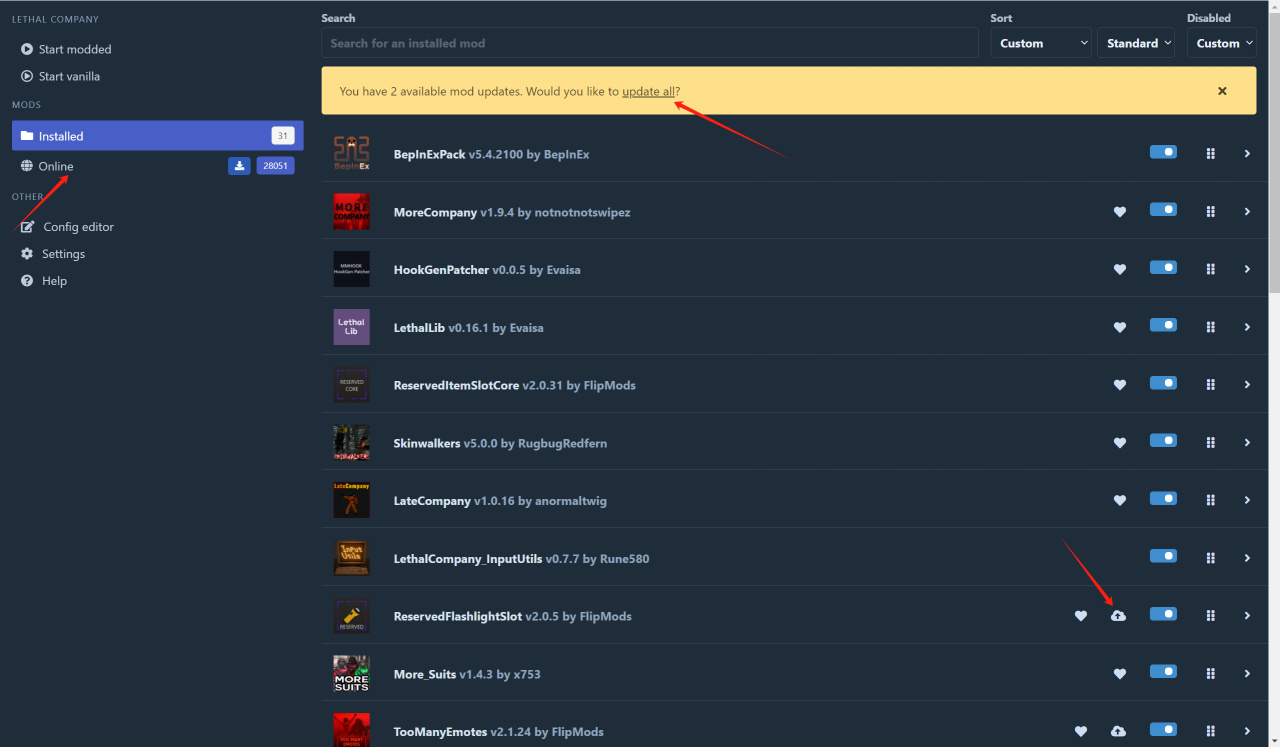The height and width of the screenshot is (747, 1280).
Task: Toggle the TooManyEmotes mod switch
Action: [1163, 729]
